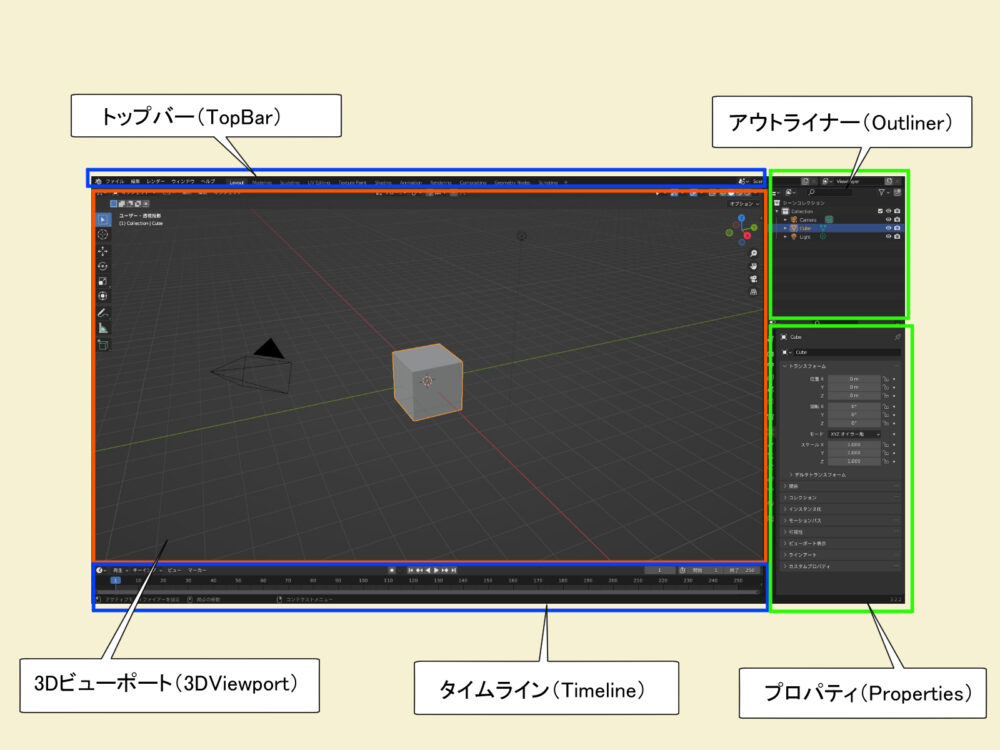Open the ファイル menu
This screenshot has height=750, width=1000.
115,182
